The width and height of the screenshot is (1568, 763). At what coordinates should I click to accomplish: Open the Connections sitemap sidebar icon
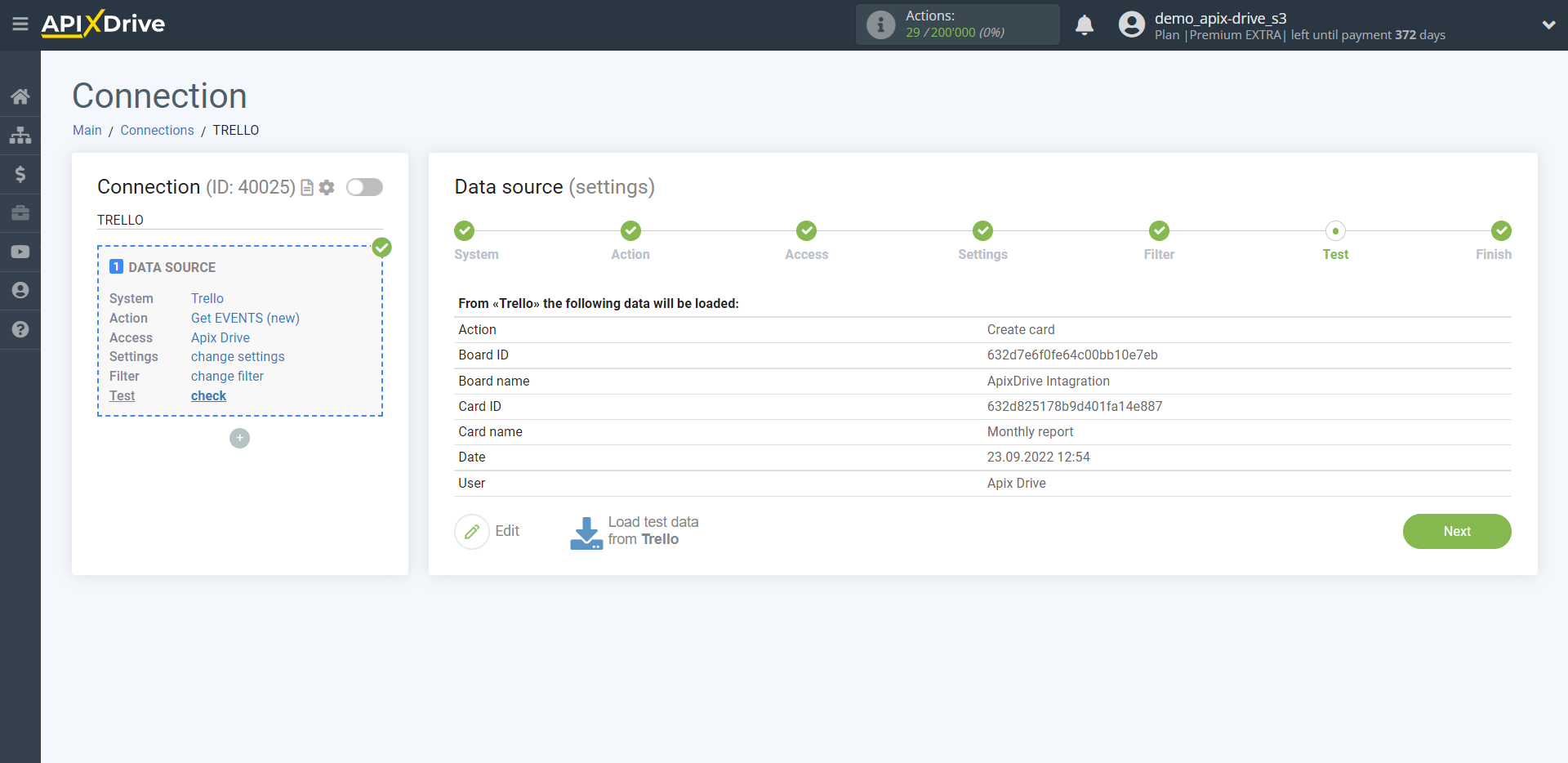(20, 135)
